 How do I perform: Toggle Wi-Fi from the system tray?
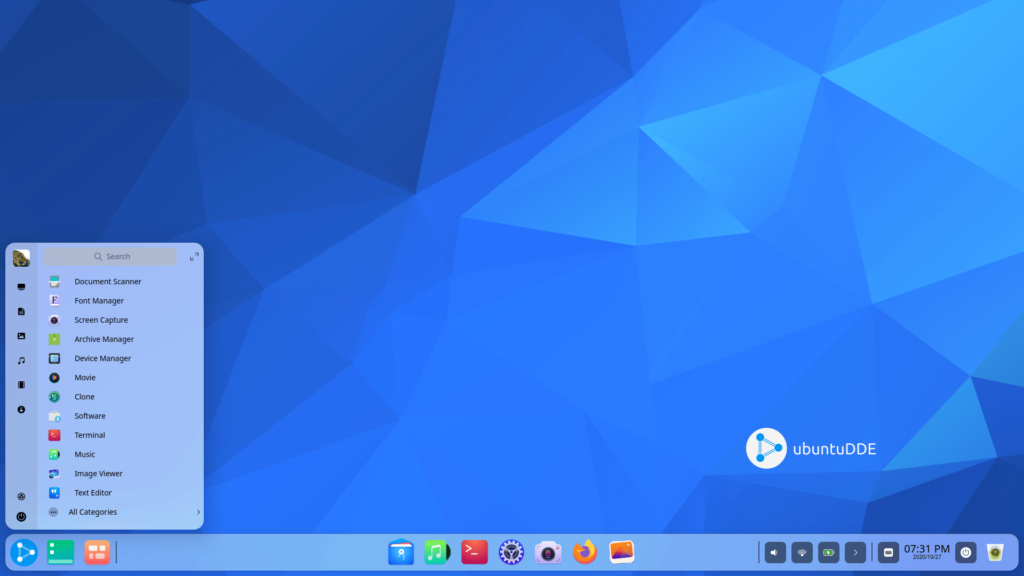coord(800,551)
